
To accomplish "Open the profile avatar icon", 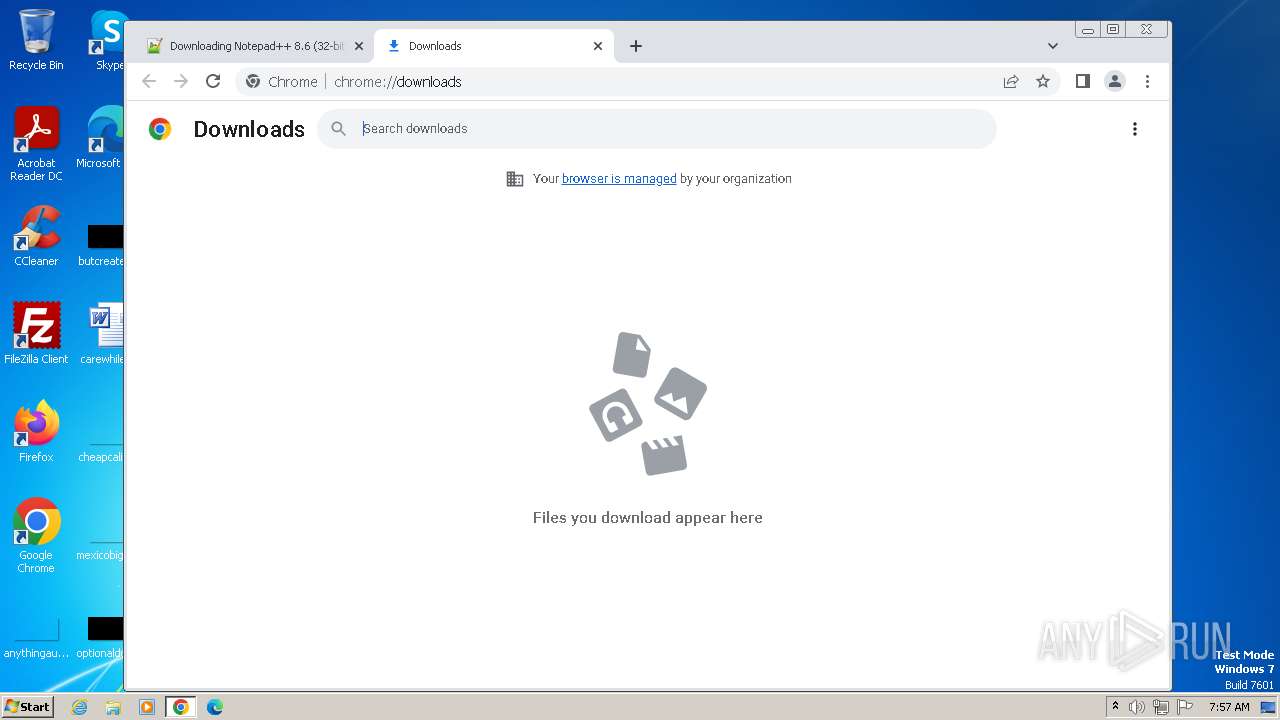I will (x=1115, y=82).
